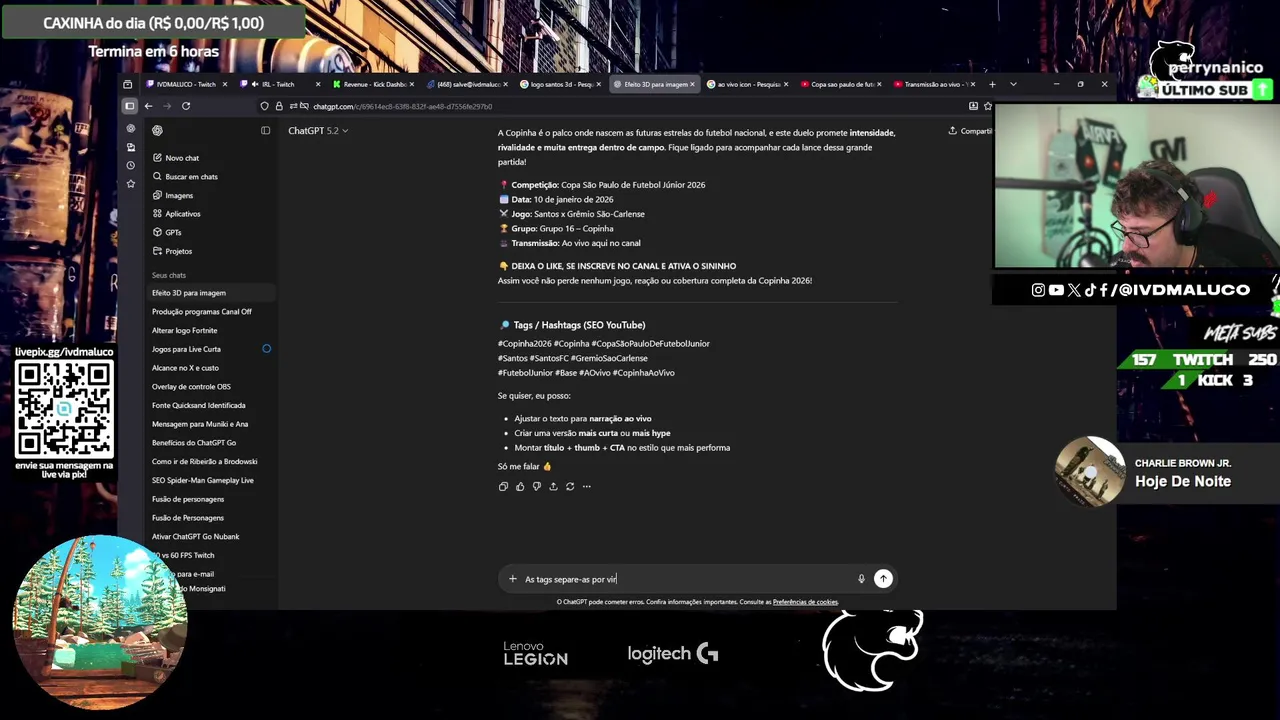Click the plus attach button in prompt box
The height and width of the screenshot is (720, 1280).
tap(512, 579)
